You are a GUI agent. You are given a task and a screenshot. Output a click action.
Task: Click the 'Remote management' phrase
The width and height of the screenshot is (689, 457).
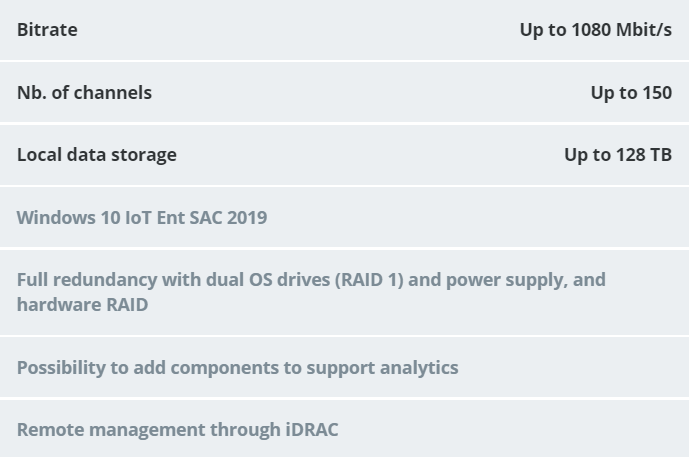110,429
